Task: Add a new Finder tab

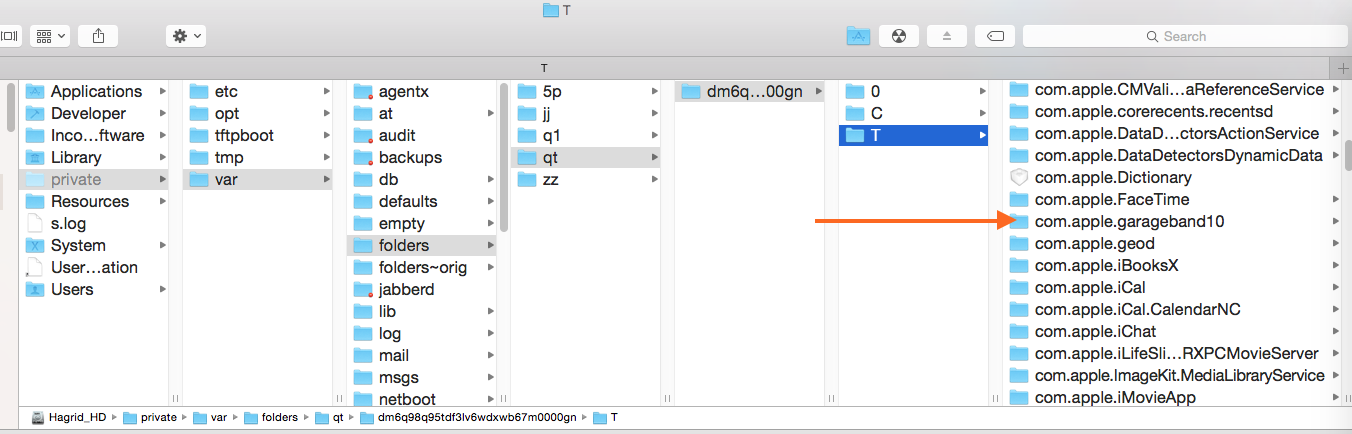Action: (1342, 68)
